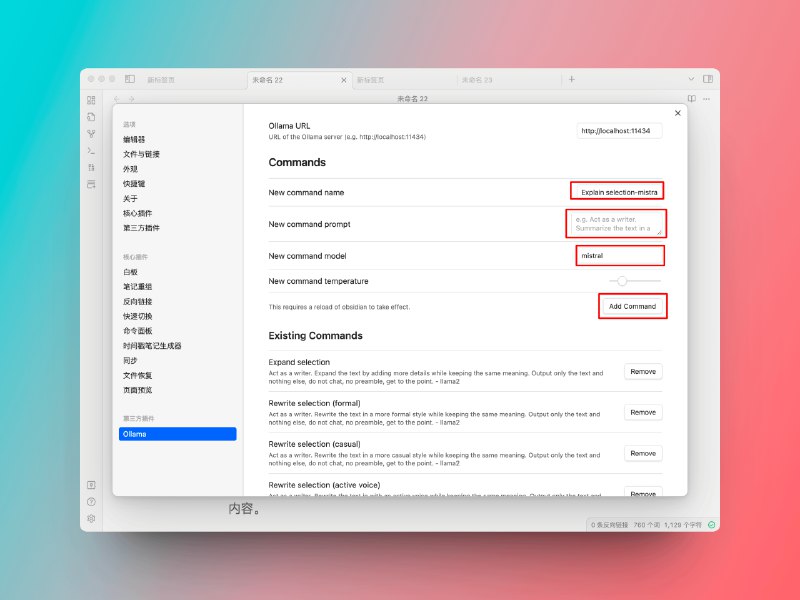Click the Rewrite selection (active voice) title
Screen dimensions: 800x600
[x=324, y=485]
